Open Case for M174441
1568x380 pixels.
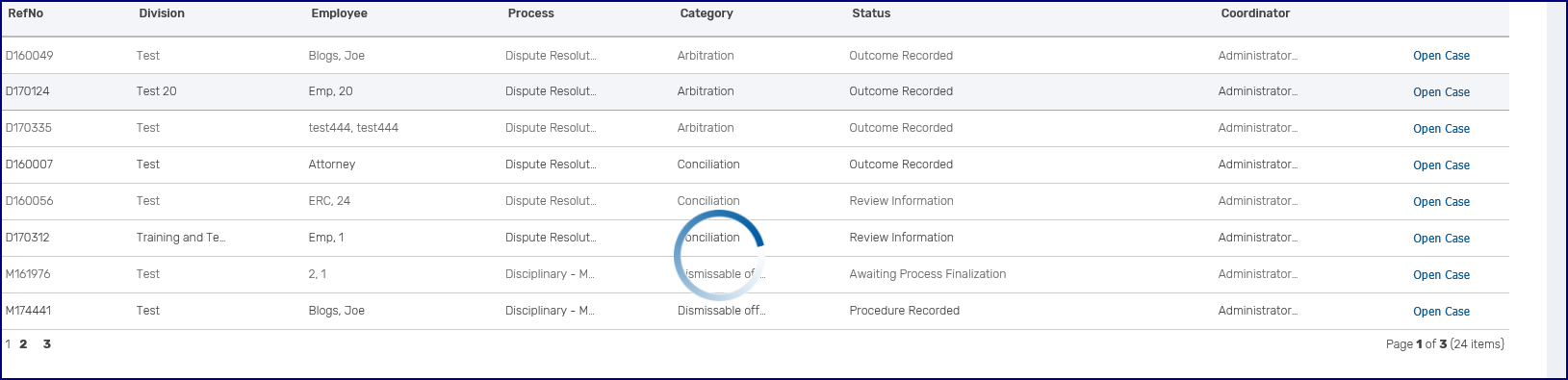(1441, 312)
